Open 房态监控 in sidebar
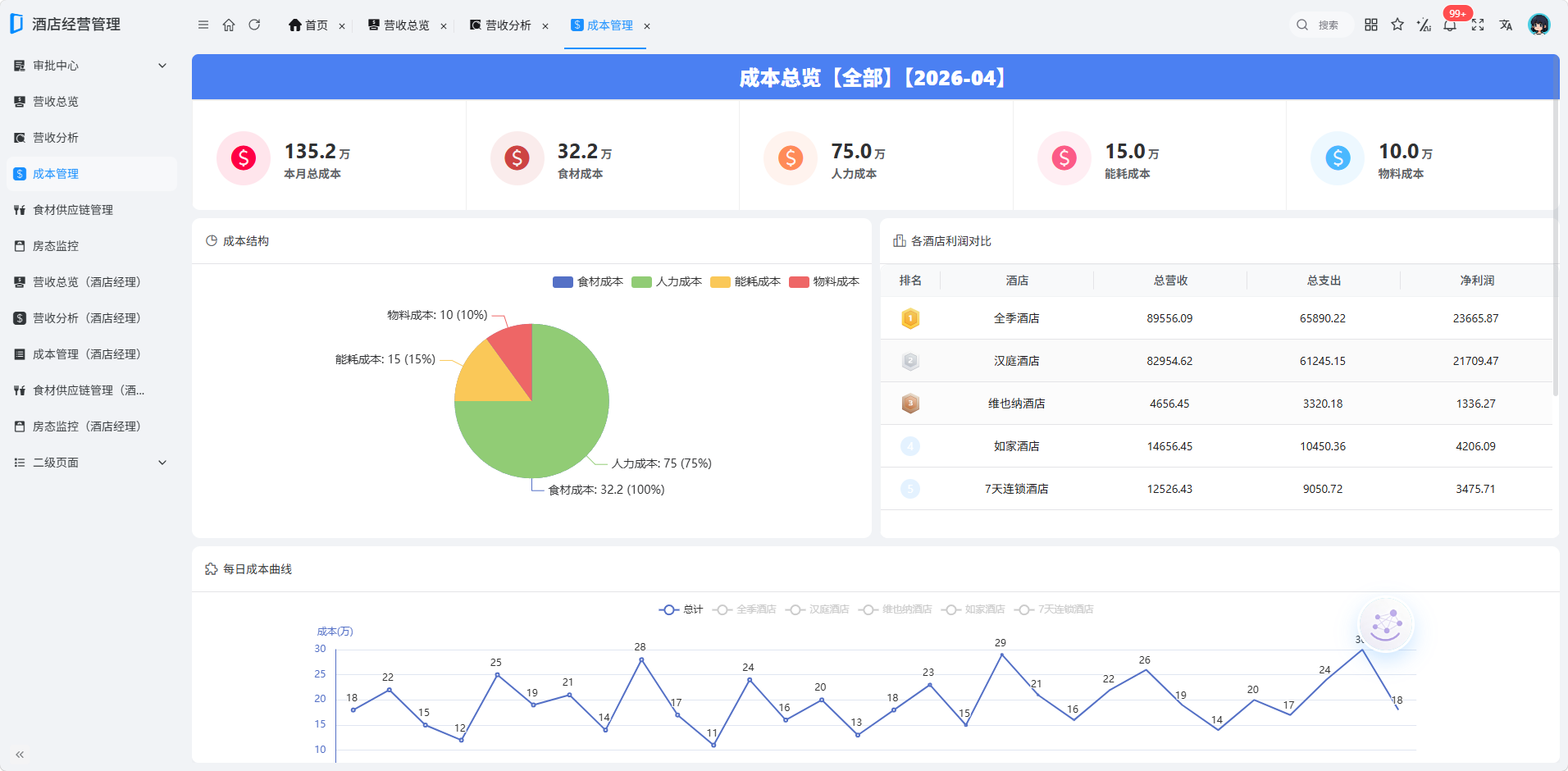 (x=90, y=246)
